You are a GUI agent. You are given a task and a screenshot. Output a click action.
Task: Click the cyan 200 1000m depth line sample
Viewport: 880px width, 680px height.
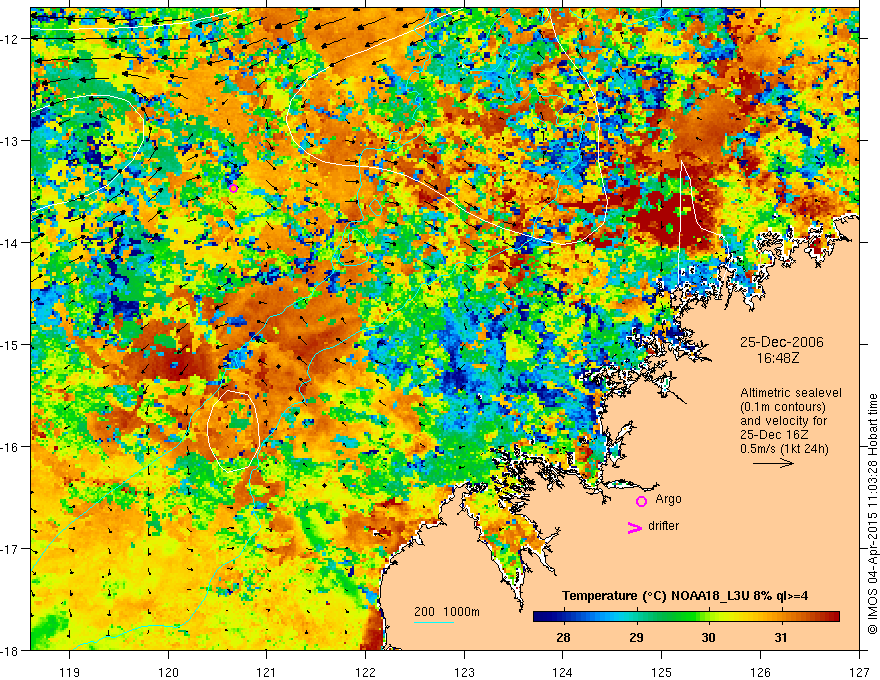(x=434, y=622)
